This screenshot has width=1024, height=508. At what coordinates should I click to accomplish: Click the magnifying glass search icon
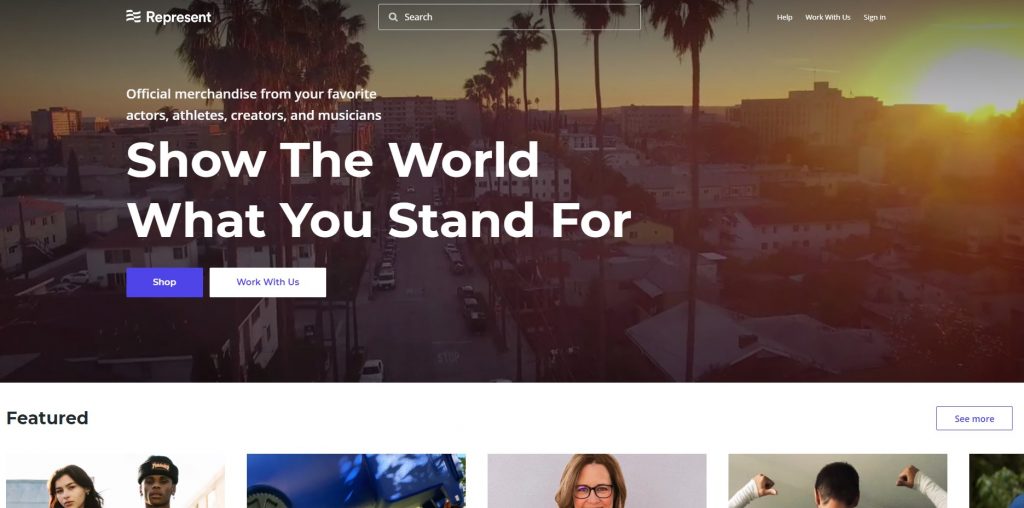393,17
